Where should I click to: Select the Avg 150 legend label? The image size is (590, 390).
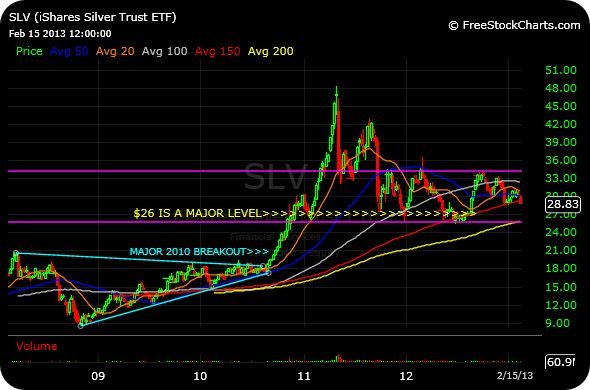[217, 51]
